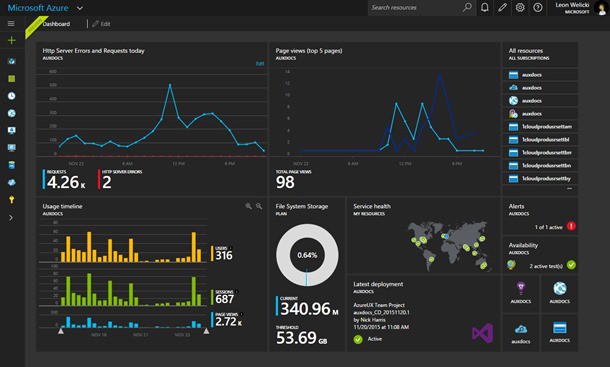Image resolution: width=610 pixels, height=367 pixels.
Task: Open the hamburger menu in the sidebar
Action: [x=11, y=24]
